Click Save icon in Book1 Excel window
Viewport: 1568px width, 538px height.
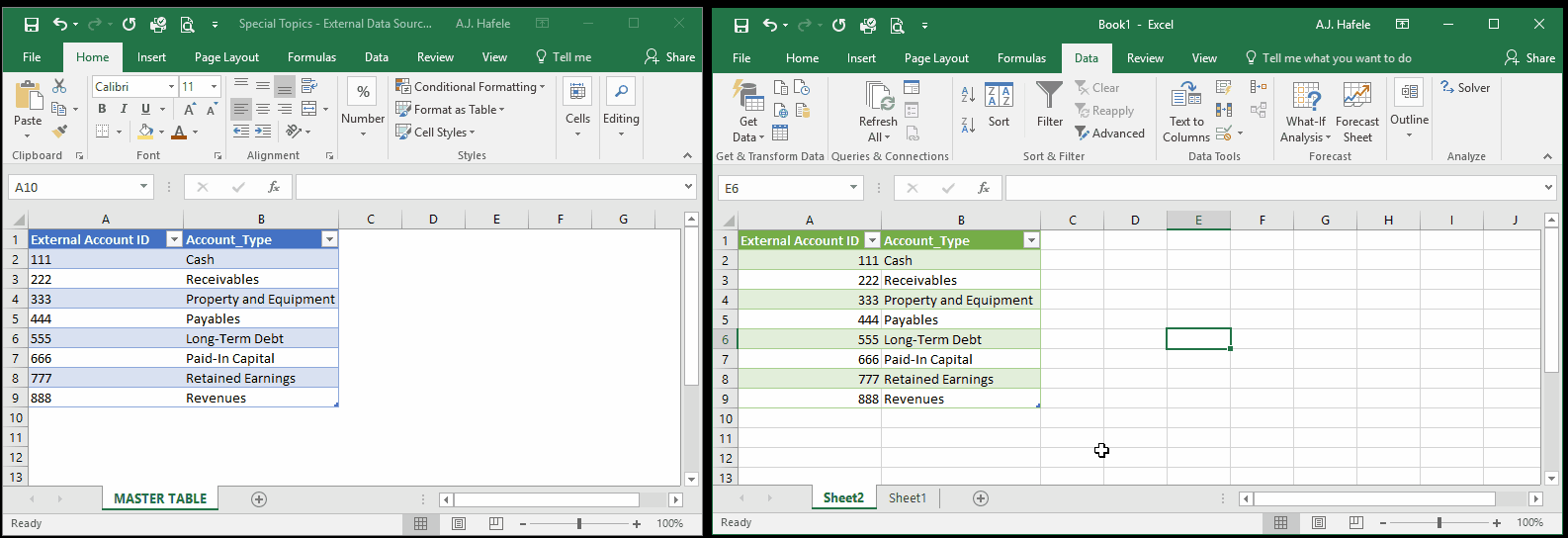[x=741, y=25]
